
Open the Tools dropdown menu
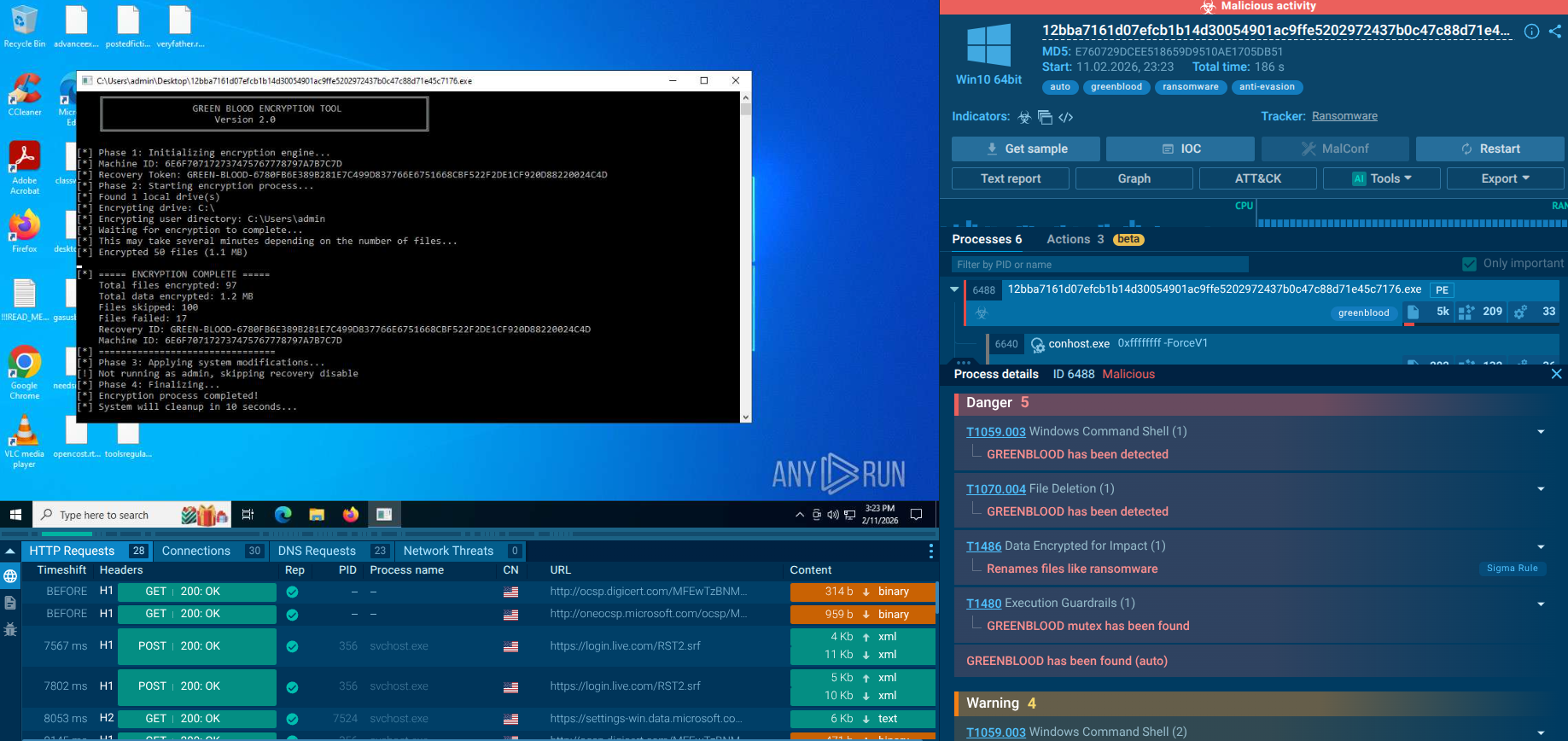click(x=1382, y=178)
